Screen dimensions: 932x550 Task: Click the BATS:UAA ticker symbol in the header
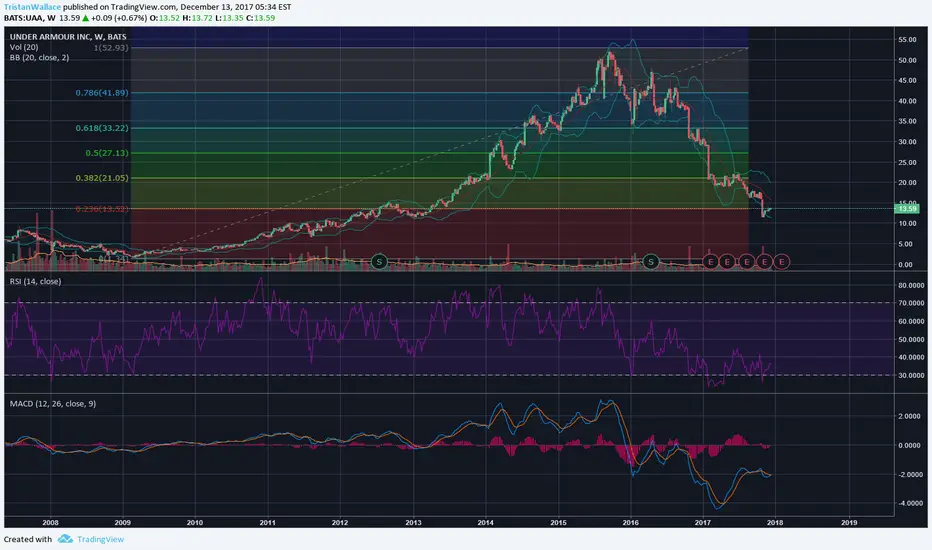pos(24,18)
